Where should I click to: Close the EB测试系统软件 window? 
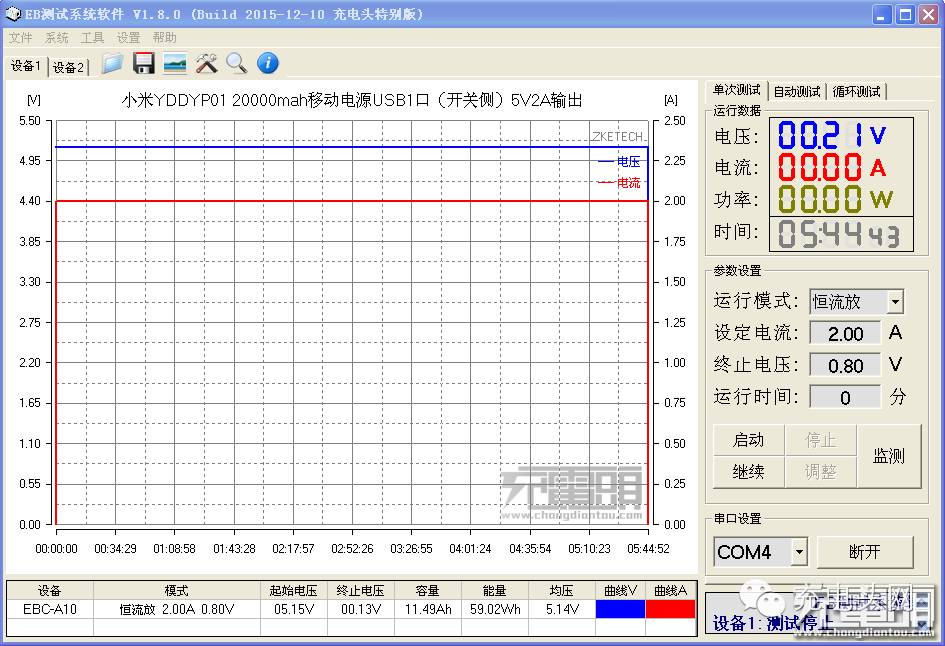point(928,14)
